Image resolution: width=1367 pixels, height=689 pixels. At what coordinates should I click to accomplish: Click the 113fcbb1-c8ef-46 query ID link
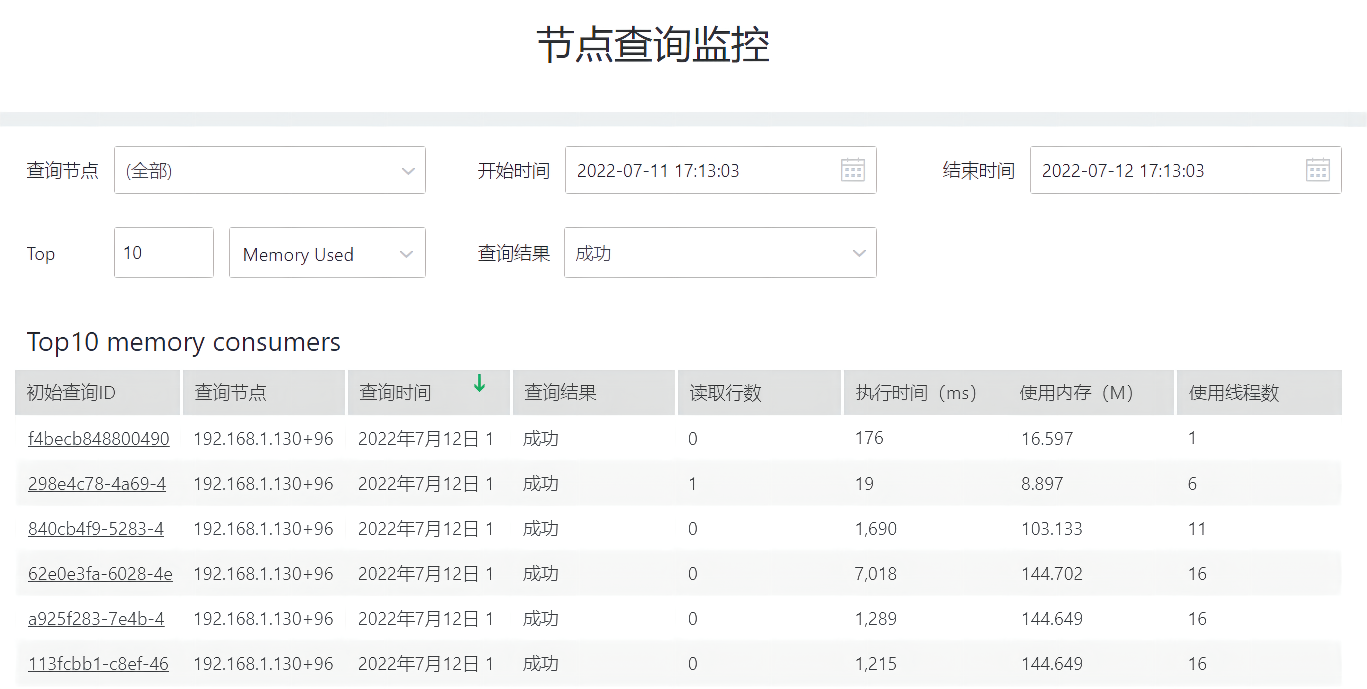click(97, 663)
